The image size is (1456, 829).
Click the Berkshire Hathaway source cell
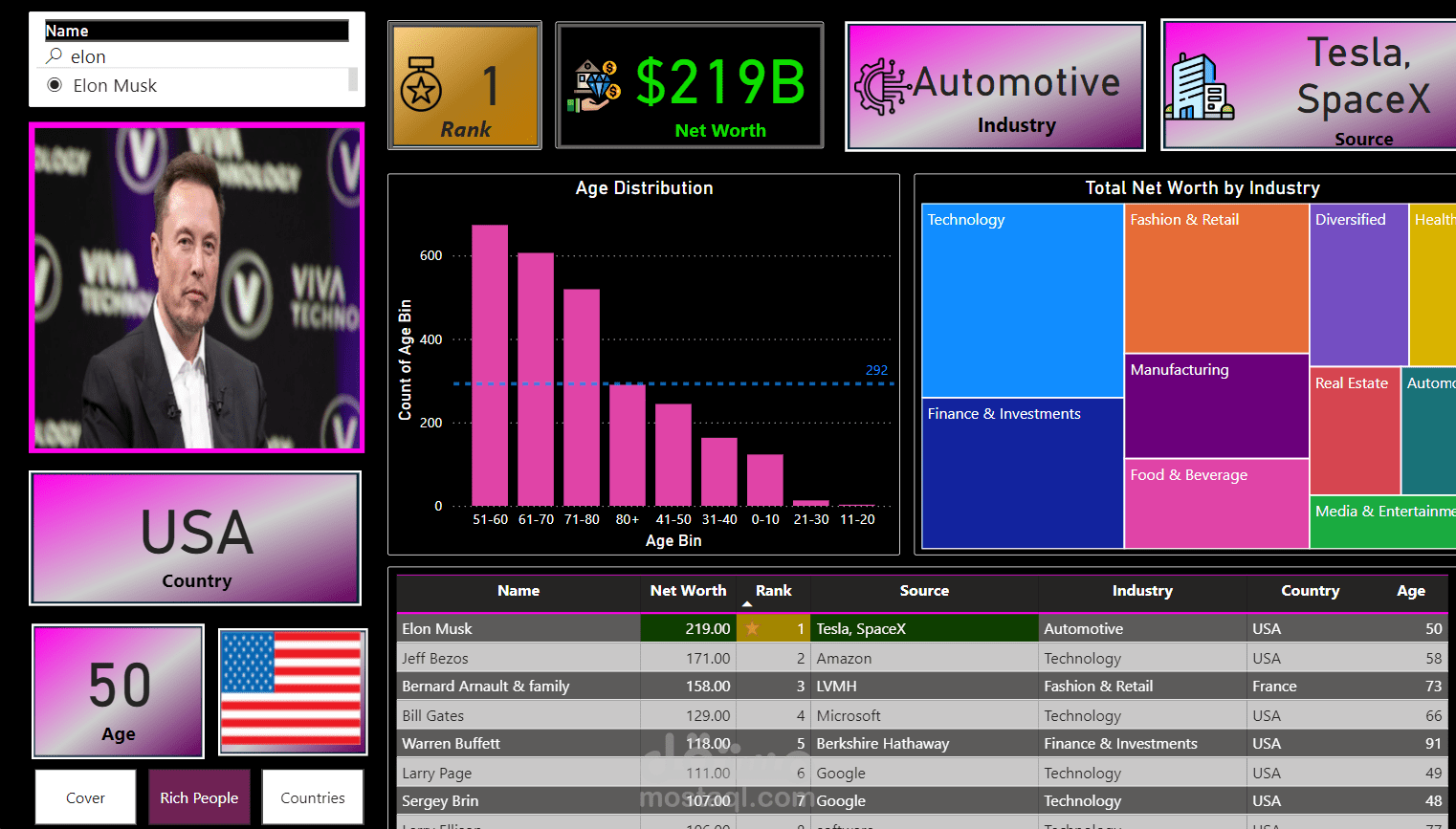(924, 743)
